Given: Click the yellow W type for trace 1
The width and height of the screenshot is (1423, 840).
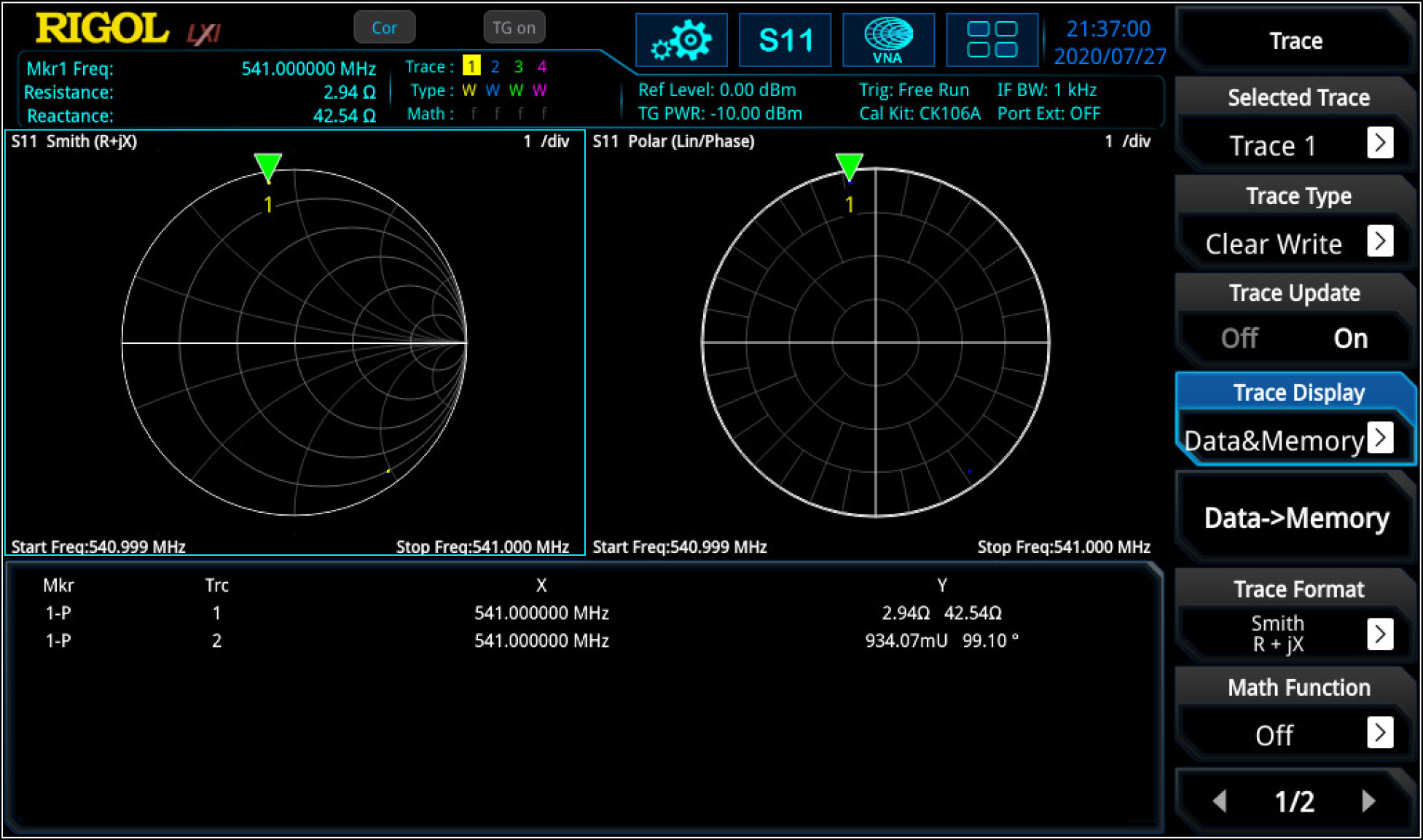Looking at the screenshot, I should click(469, 90).
